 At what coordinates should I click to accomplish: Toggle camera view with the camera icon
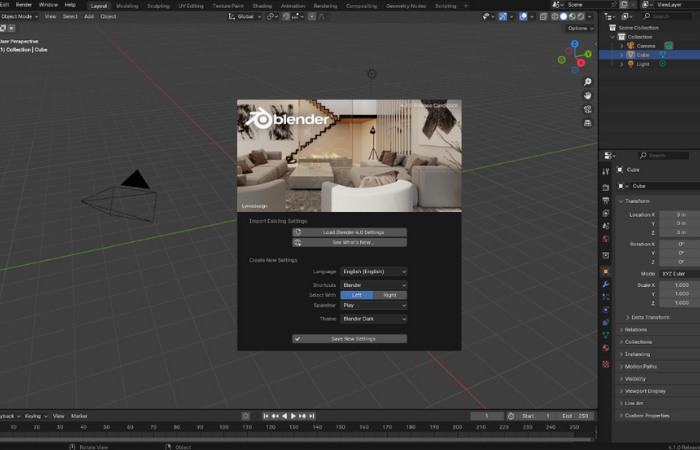pyautogui.click(x=587, y=109)
